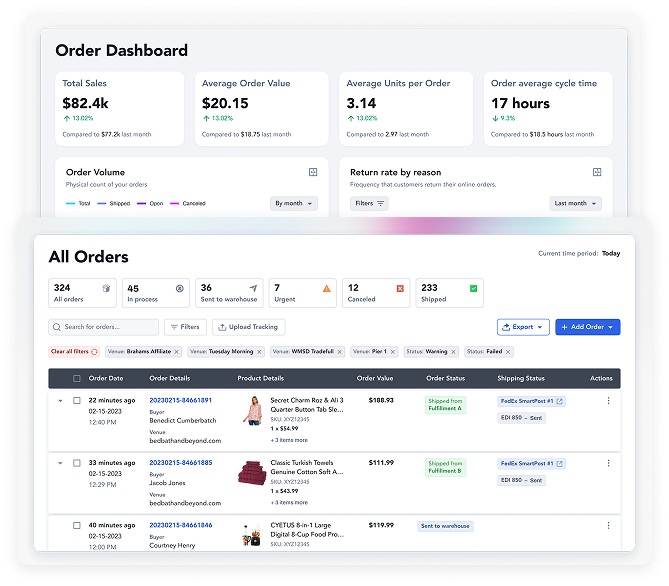This screenshot has width=669, height=586.
Task: Click +3 items more under Secret Charm product
Action: click(289, 440)
